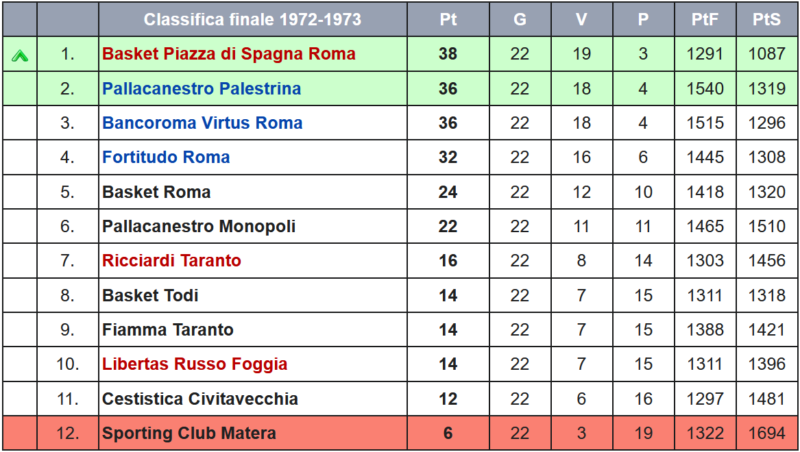Select the Fiamma Taranto team cell
This screenshot has height=452, width=800.
pos(253,330)
